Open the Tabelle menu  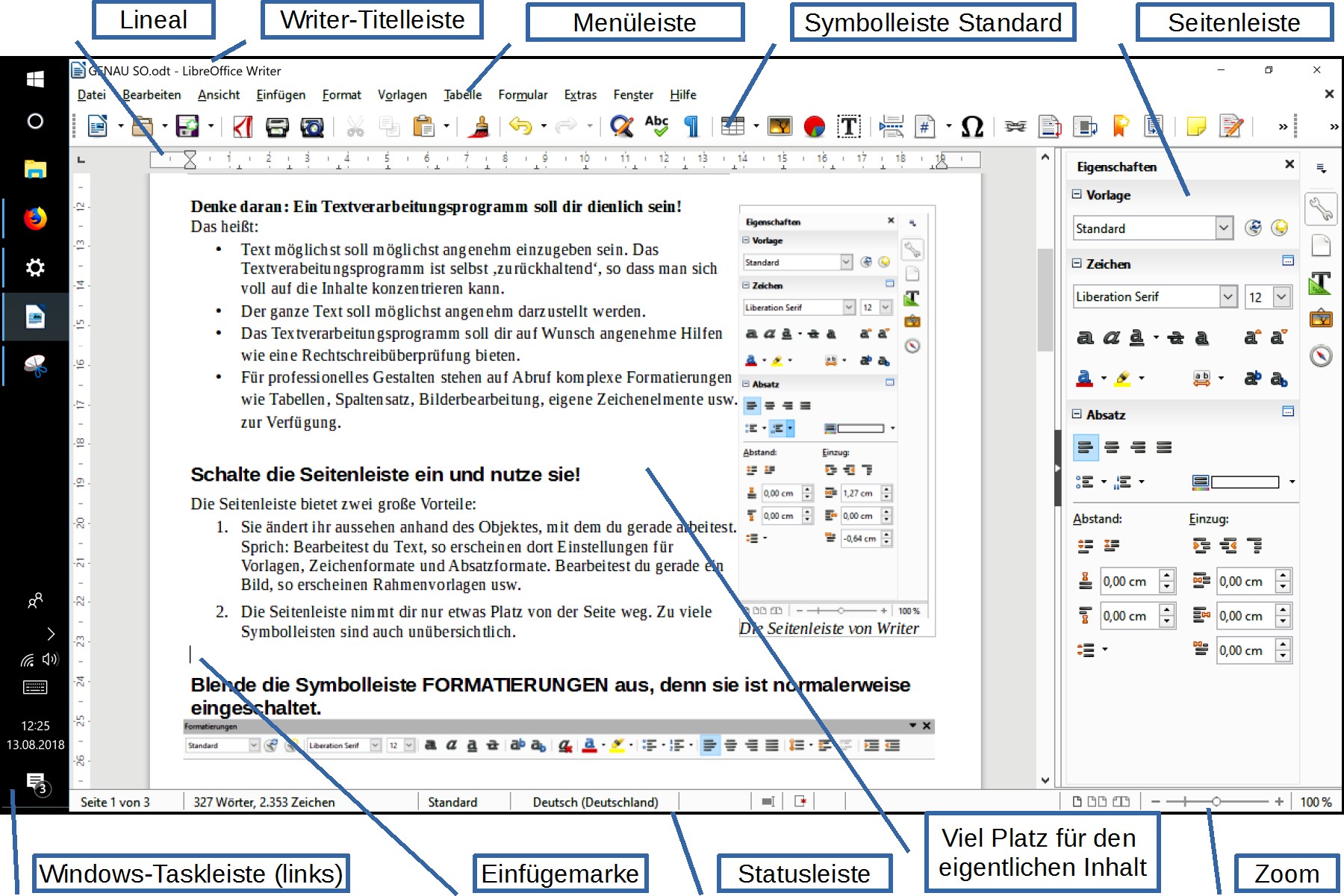click(462, 95)
